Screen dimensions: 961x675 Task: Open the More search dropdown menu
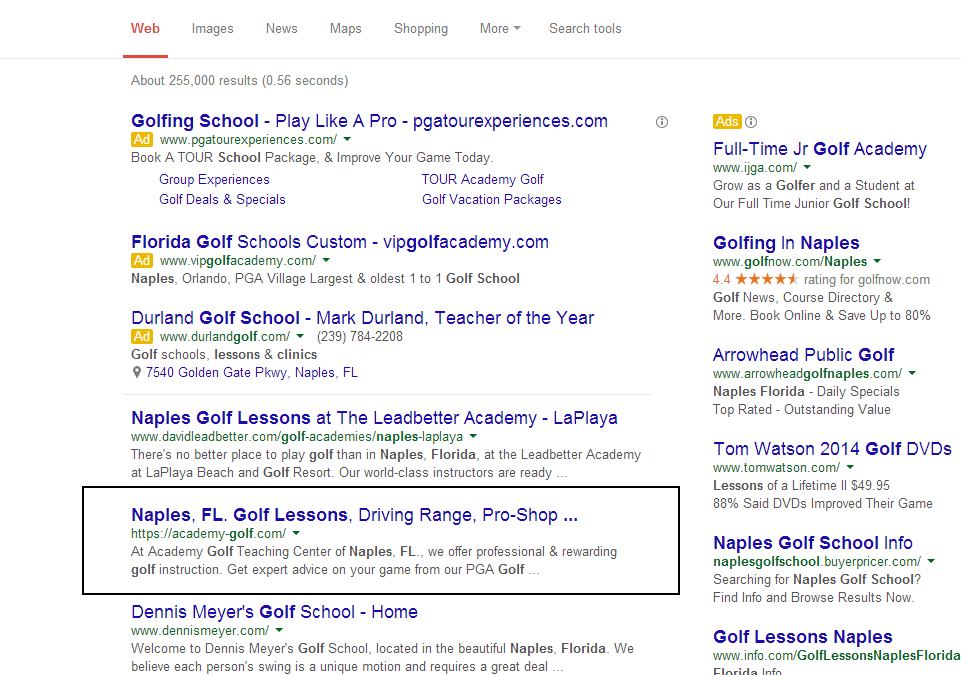[x=500, y=29]
